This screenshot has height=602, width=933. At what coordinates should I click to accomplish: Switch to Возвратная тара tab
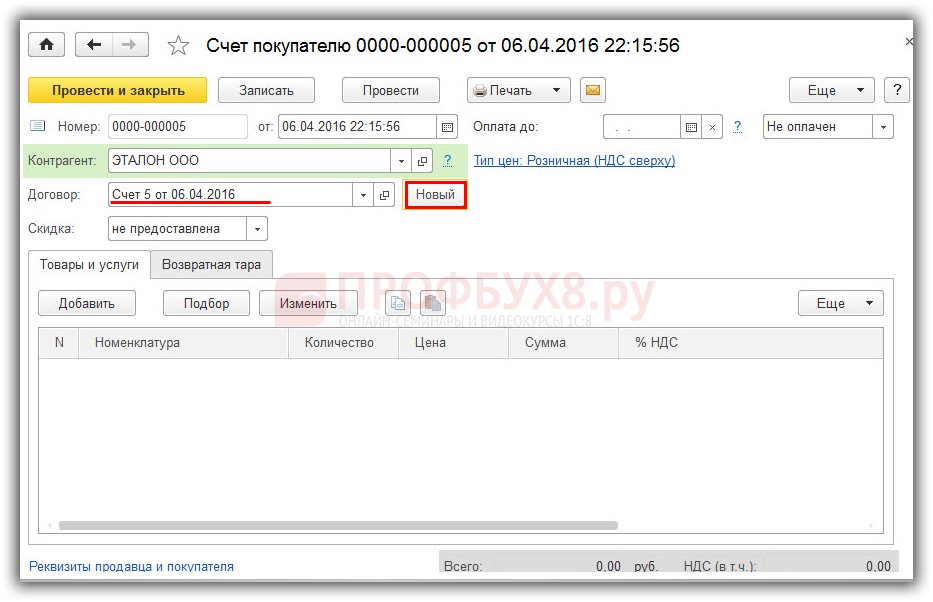[x=211, y=265]
